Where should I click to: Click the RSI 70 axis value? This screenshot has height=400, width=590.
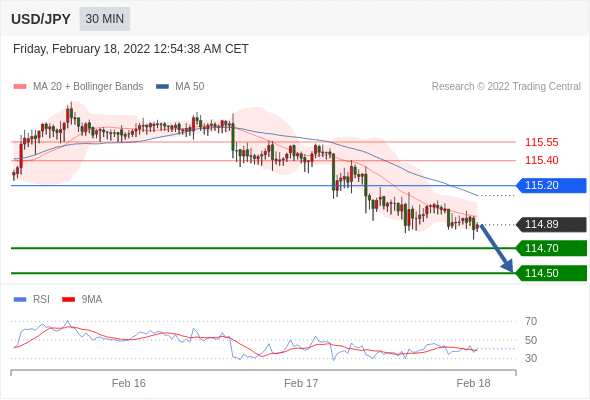point(531,321)
